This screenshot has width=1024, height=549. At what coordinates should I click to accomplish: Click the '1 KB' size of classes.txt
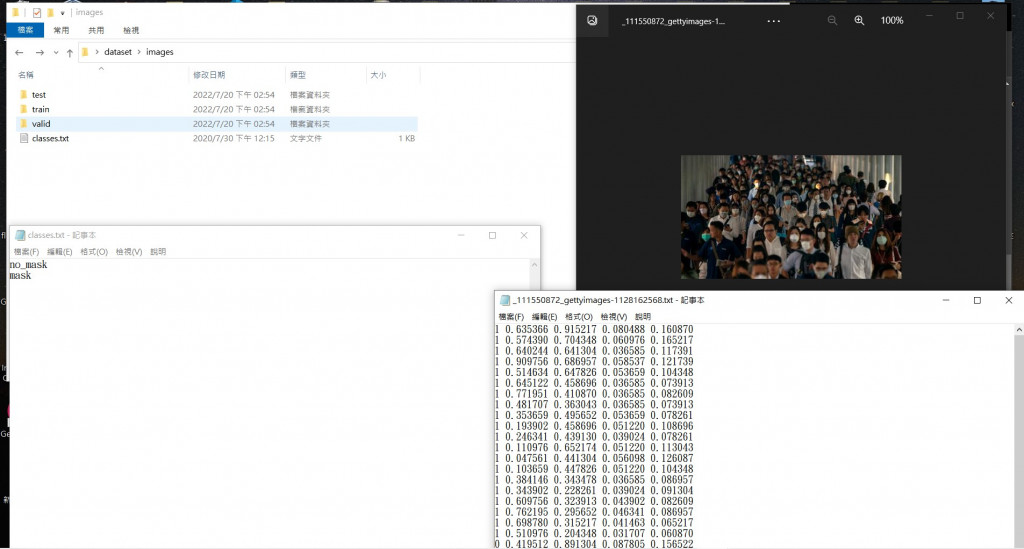[x=407, y=138]
